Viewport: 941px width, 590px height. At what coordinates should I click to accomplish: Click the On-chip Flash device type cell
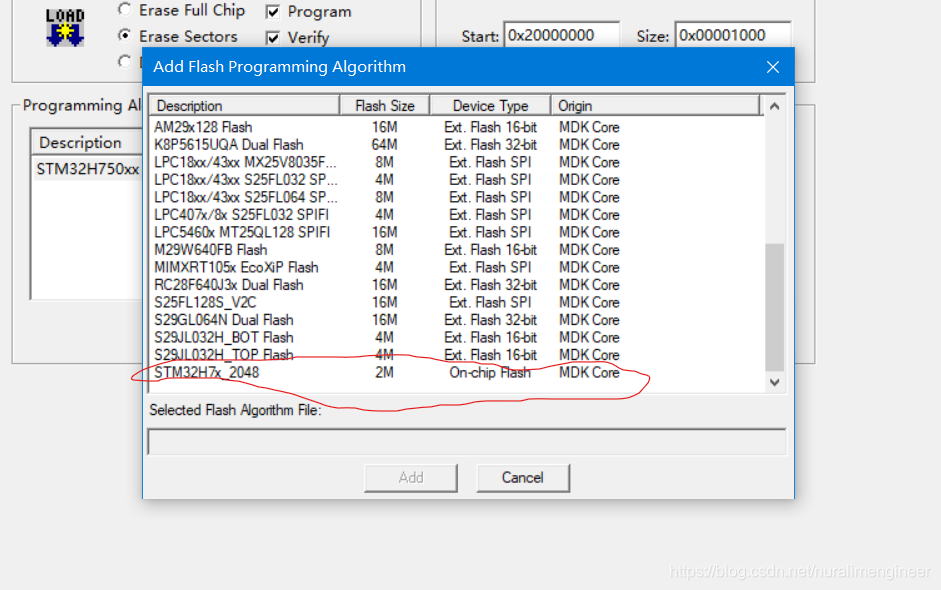tap(490, 373)
